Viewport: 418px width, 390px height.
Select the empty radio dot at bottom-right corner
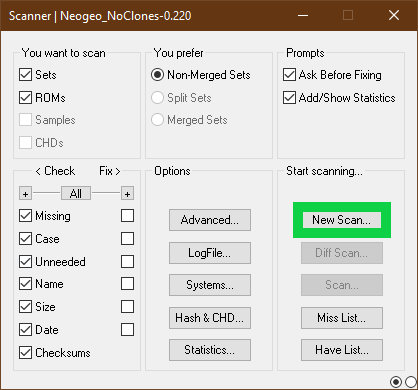pyautogui.click(x=411, y=382)
